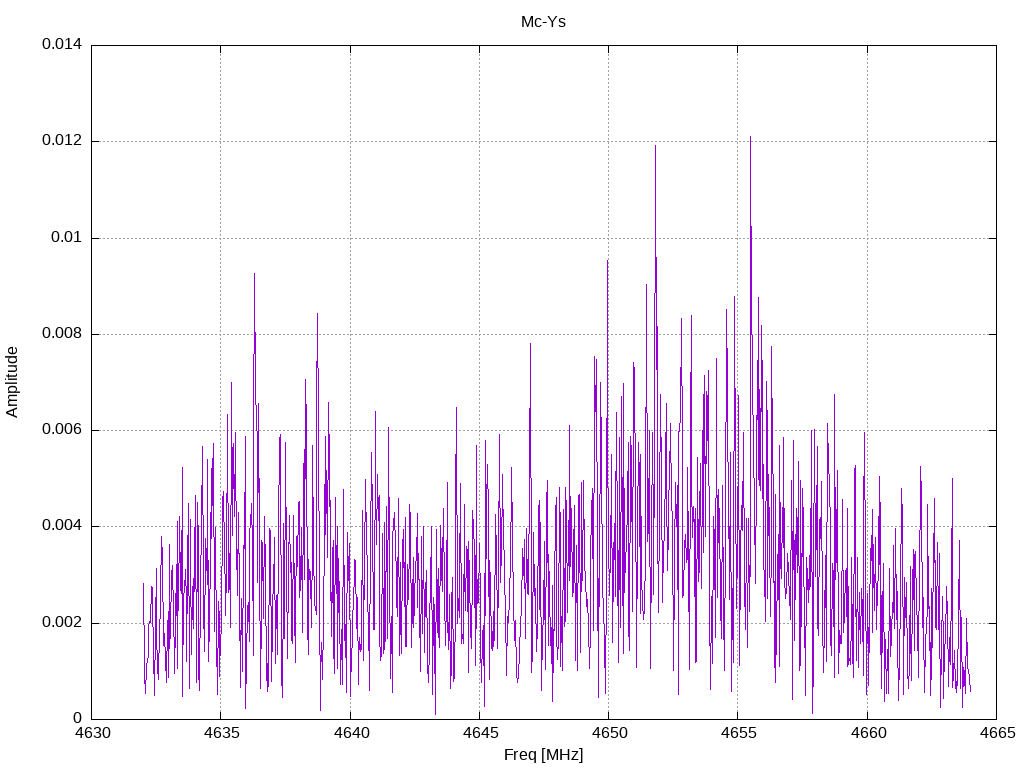Image resolution: width=1024 pixels, height=768 pixels.
Task: Click the 0.014 y-axis tick label
Action: [62, 44]
